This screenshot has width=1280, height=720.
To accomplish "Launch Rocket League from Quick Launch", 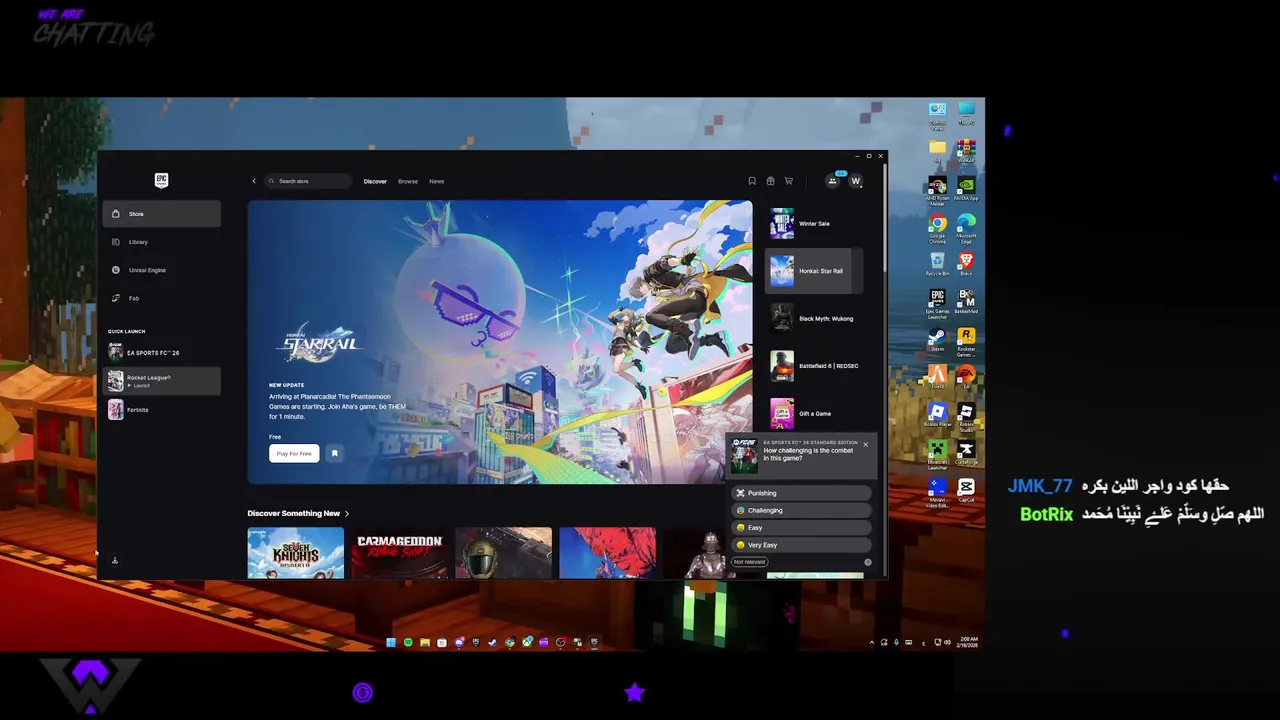I will click(162, 380).
